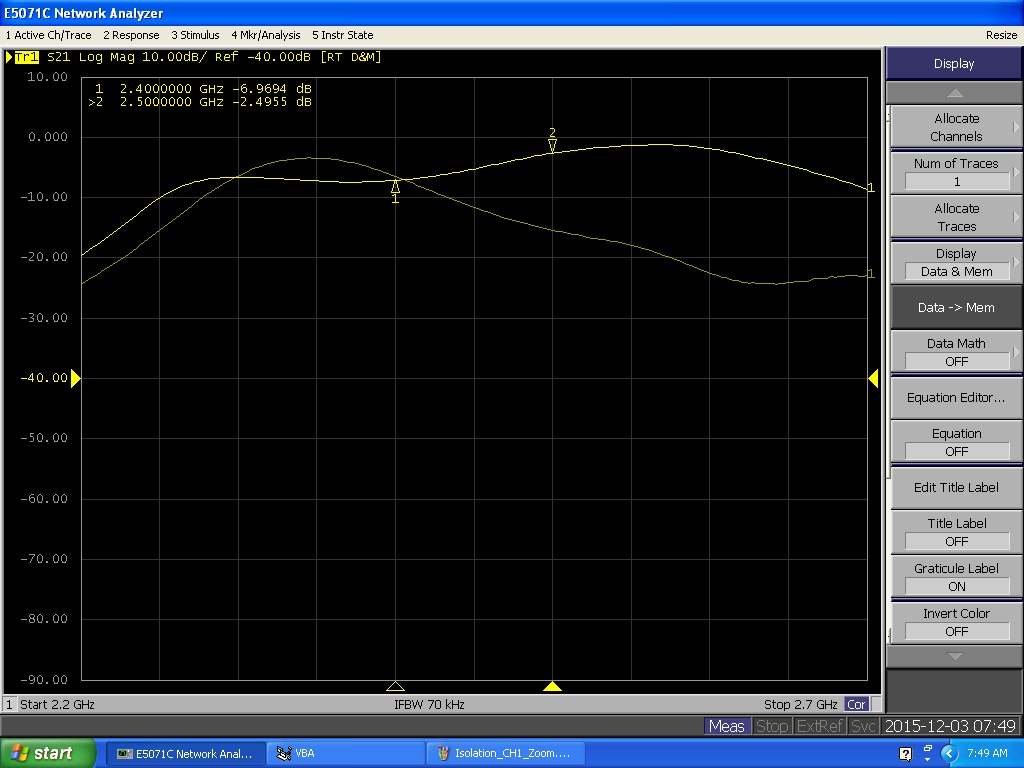Toggle Invert Color setting
The image size is (1024, 768).
point(956,622)
